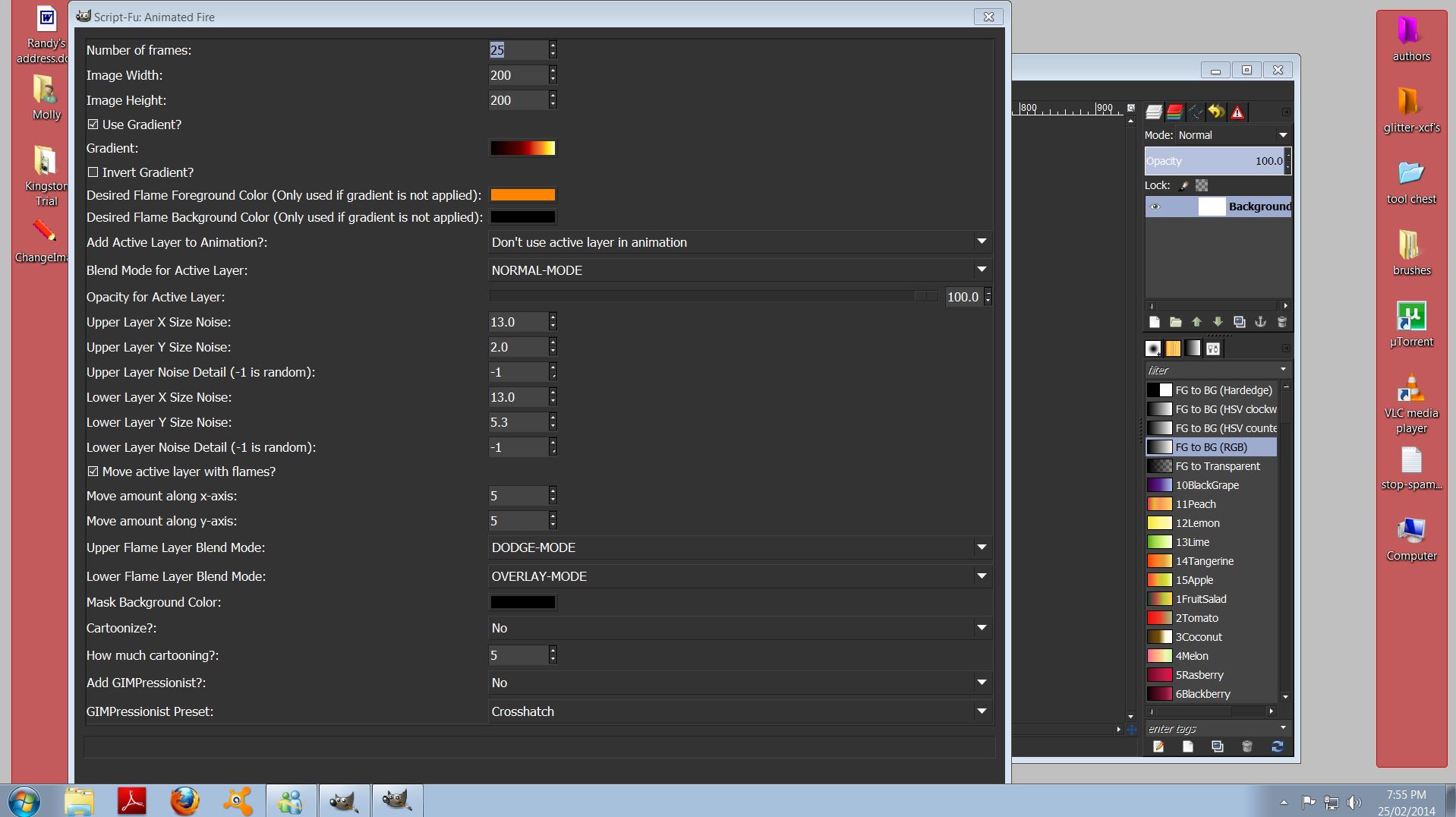The width and height of the screenshot is (1456, 817).
Task: Enable the Invert Gradient checkbox
Action: pyautogui.click(x=93, y=172)
